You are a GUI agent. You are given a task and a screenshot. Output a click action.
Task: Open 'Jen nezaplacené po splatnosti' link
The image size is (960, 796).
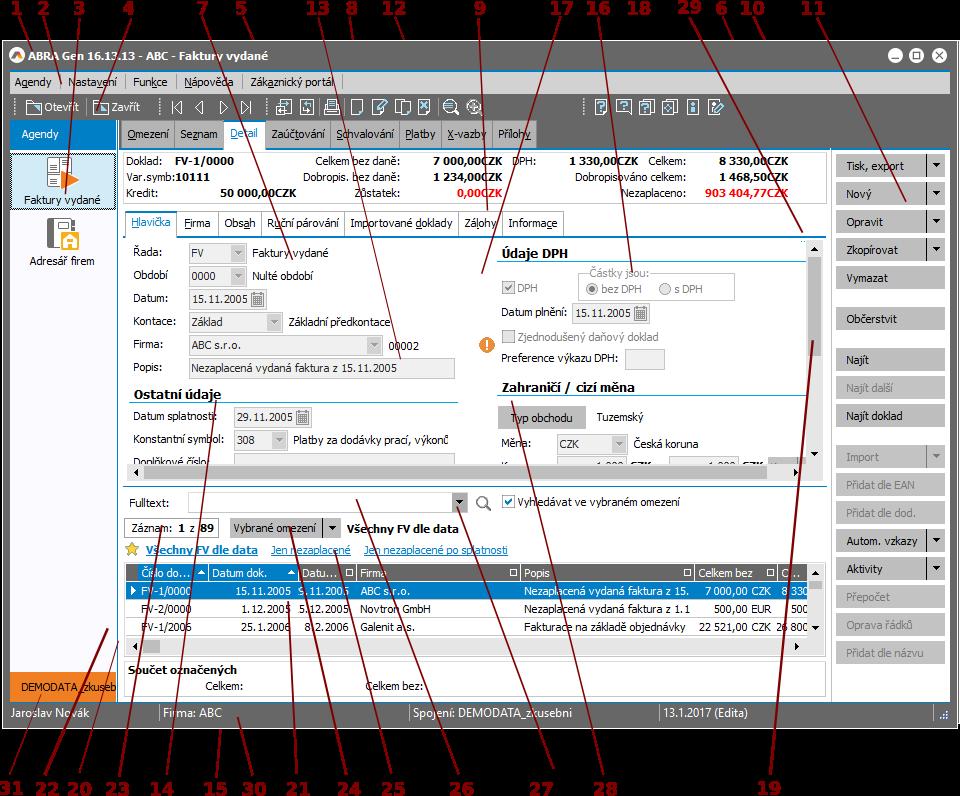435,550
